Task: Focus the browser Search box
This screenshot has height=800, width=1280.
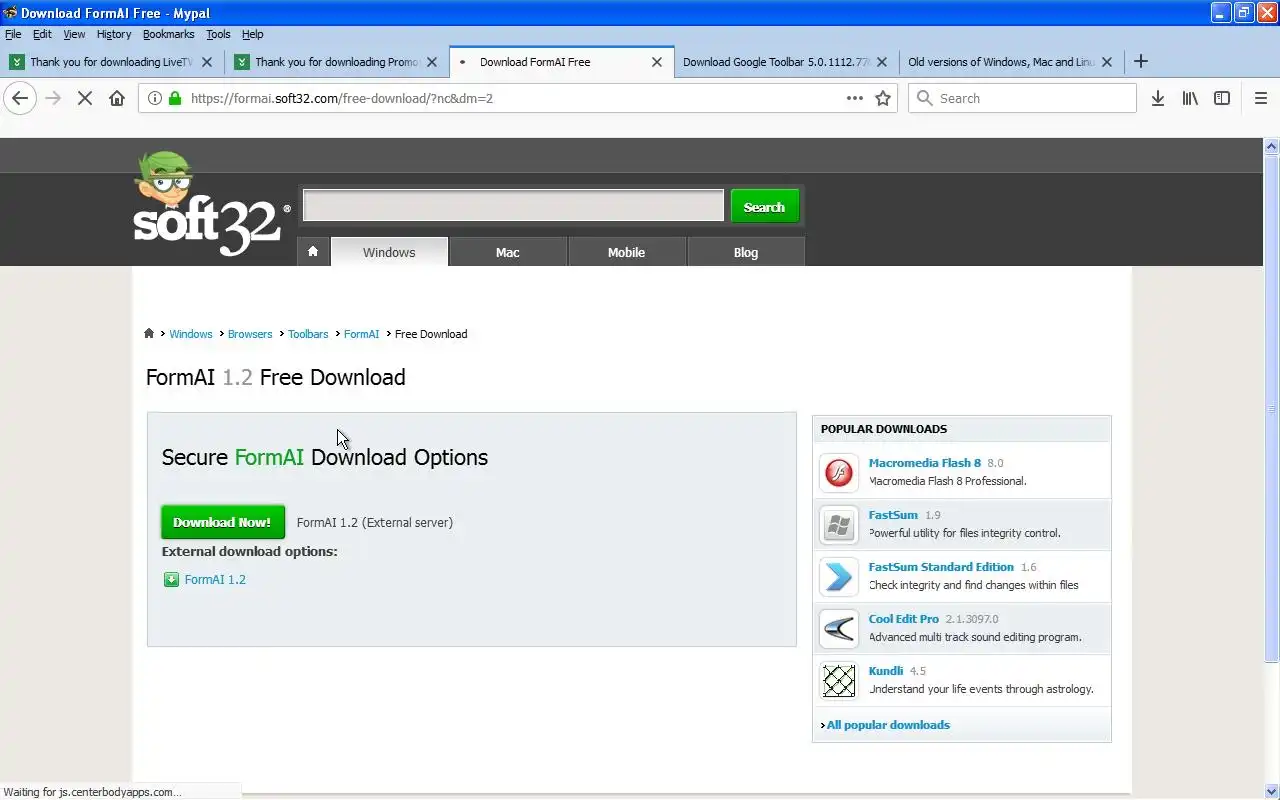Action: 1022,98
